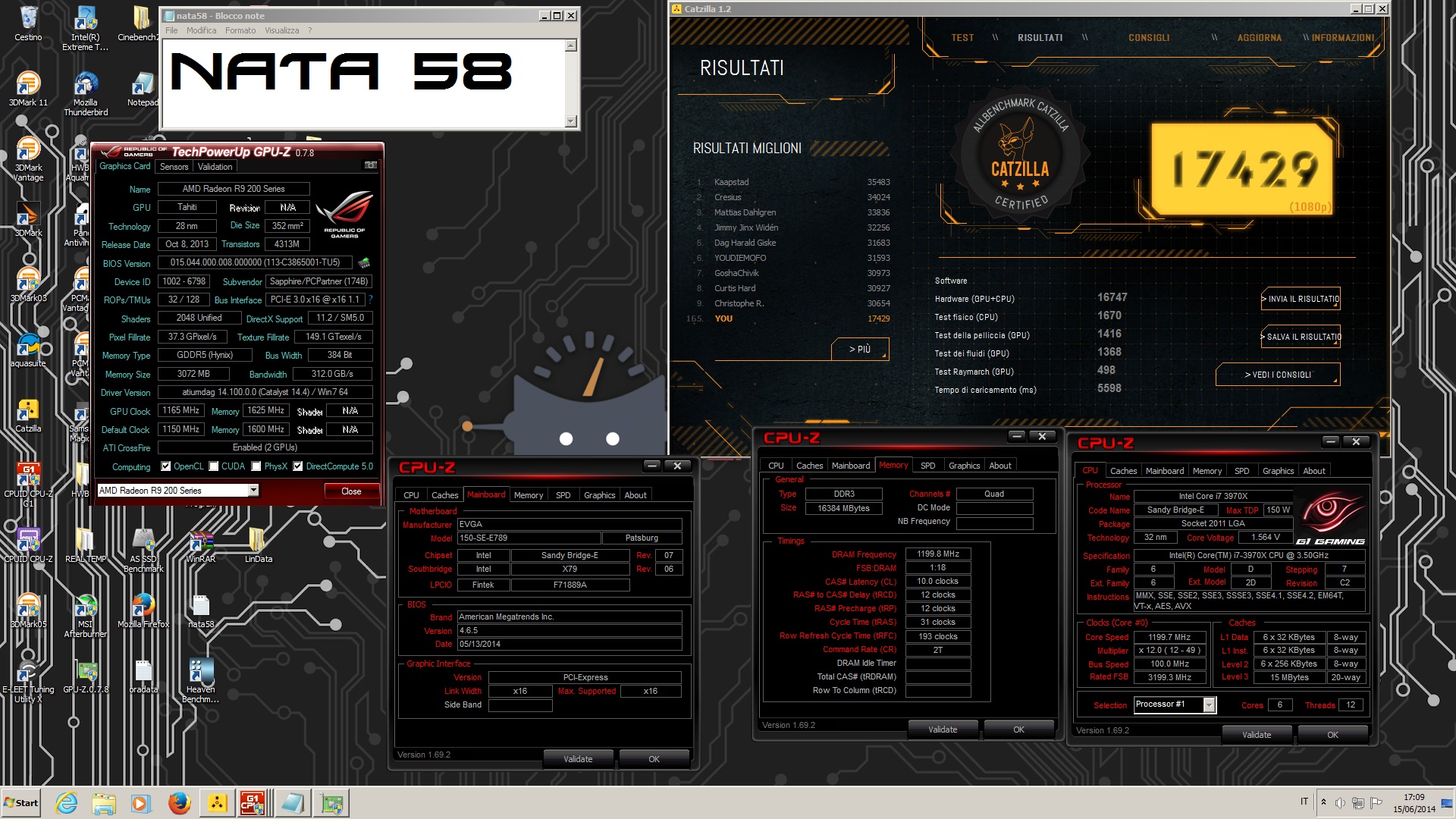Click IT language indicator in taskbar
This screenshot has width=1456, height=819.
(x=1304, y=802)
